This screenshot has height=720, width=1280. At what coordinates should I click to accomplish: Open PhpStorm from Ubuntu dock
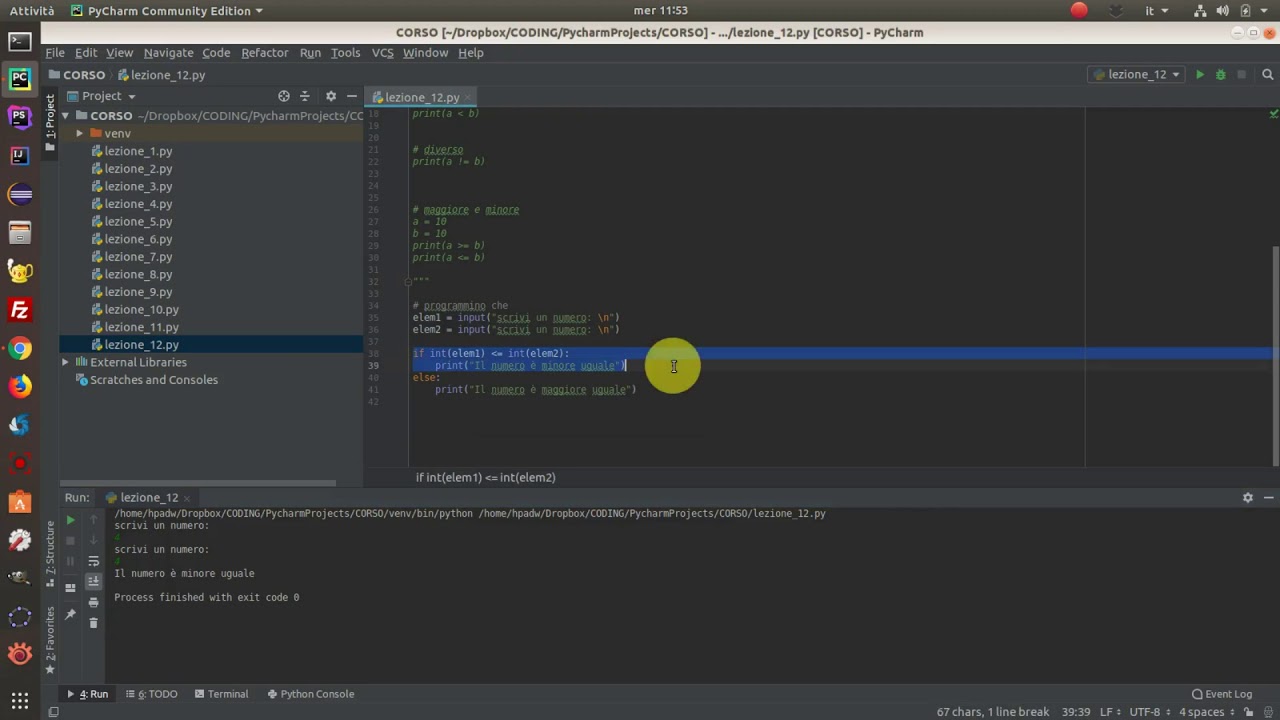(20, 117)
